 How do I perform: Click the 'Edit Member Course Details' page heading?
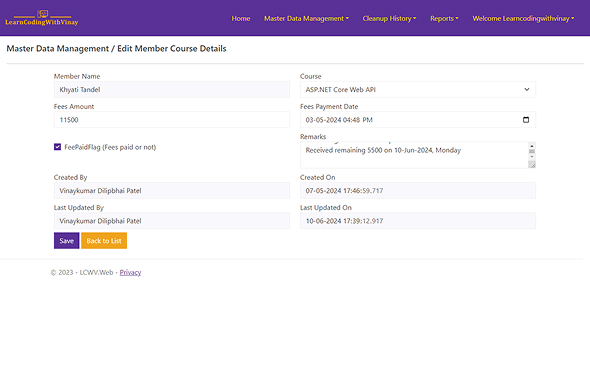point(172,49)
